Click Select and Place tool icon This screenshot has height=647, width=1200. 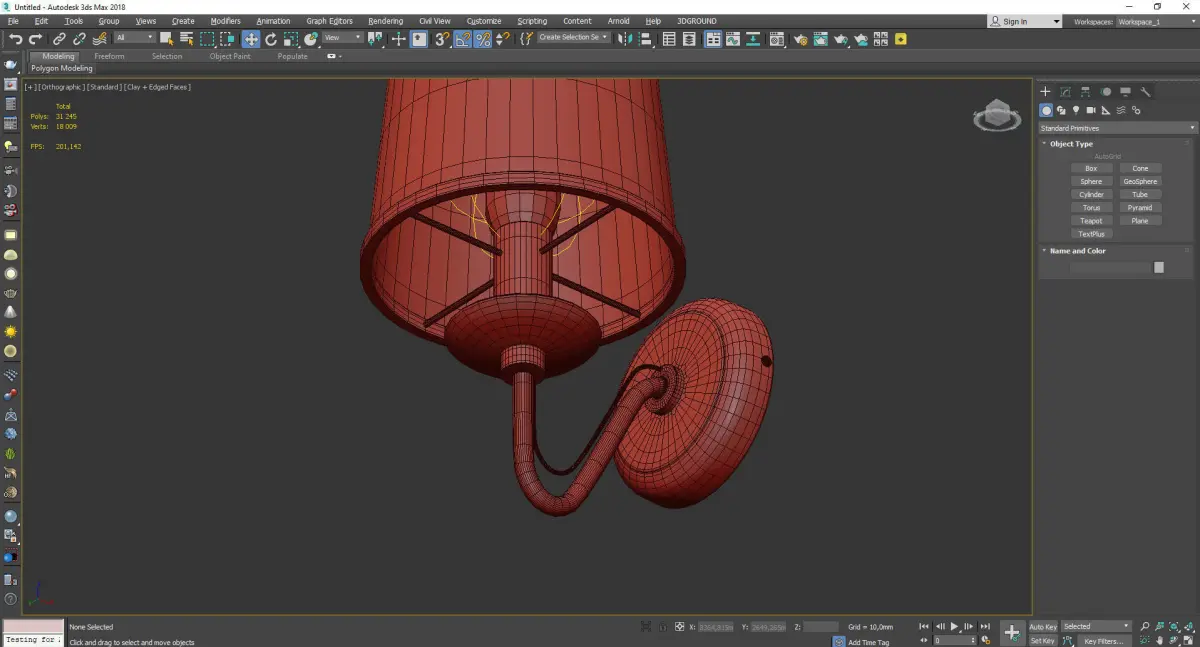pyautogui.click(x=311, y=39)
